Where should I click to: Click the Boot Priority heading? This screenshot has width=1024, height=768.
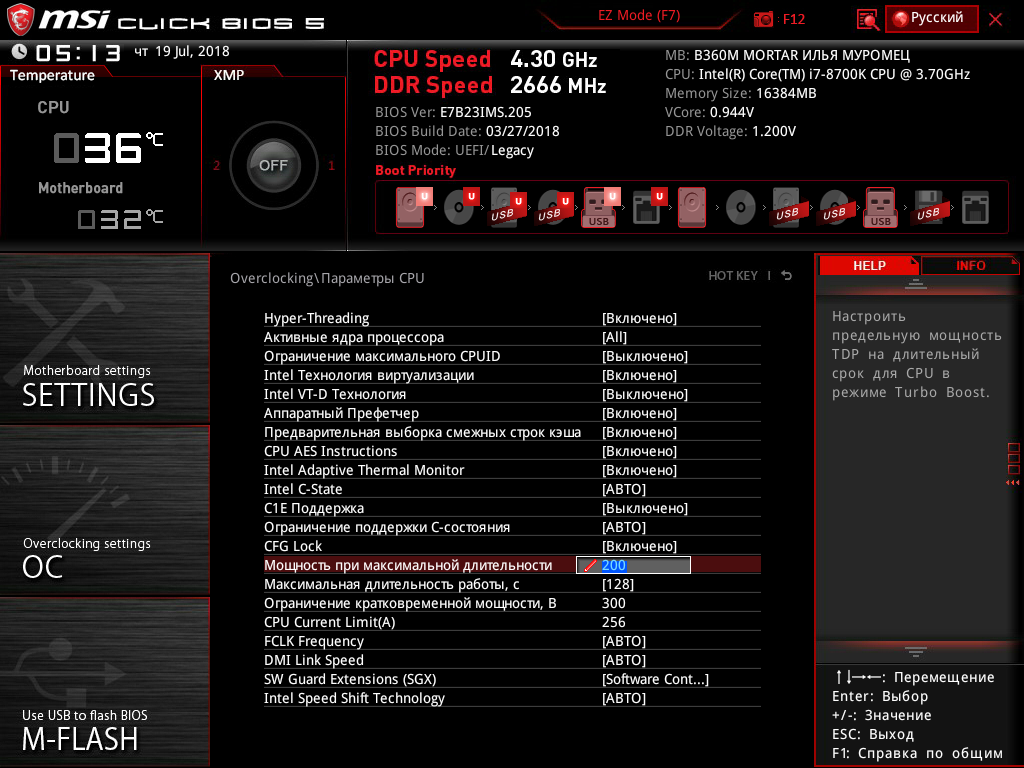point(415,170)
